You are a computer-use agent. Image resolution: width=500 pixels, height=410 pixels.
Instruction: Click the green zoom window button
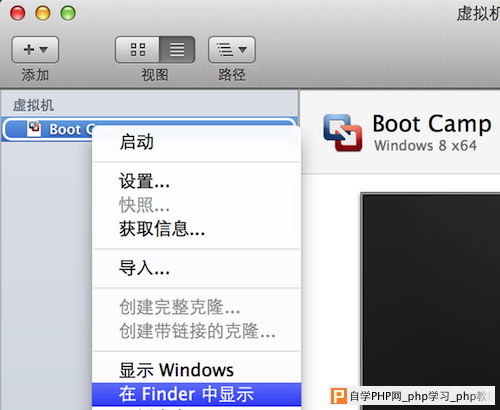pyautogui.click(x=68, y=13)
